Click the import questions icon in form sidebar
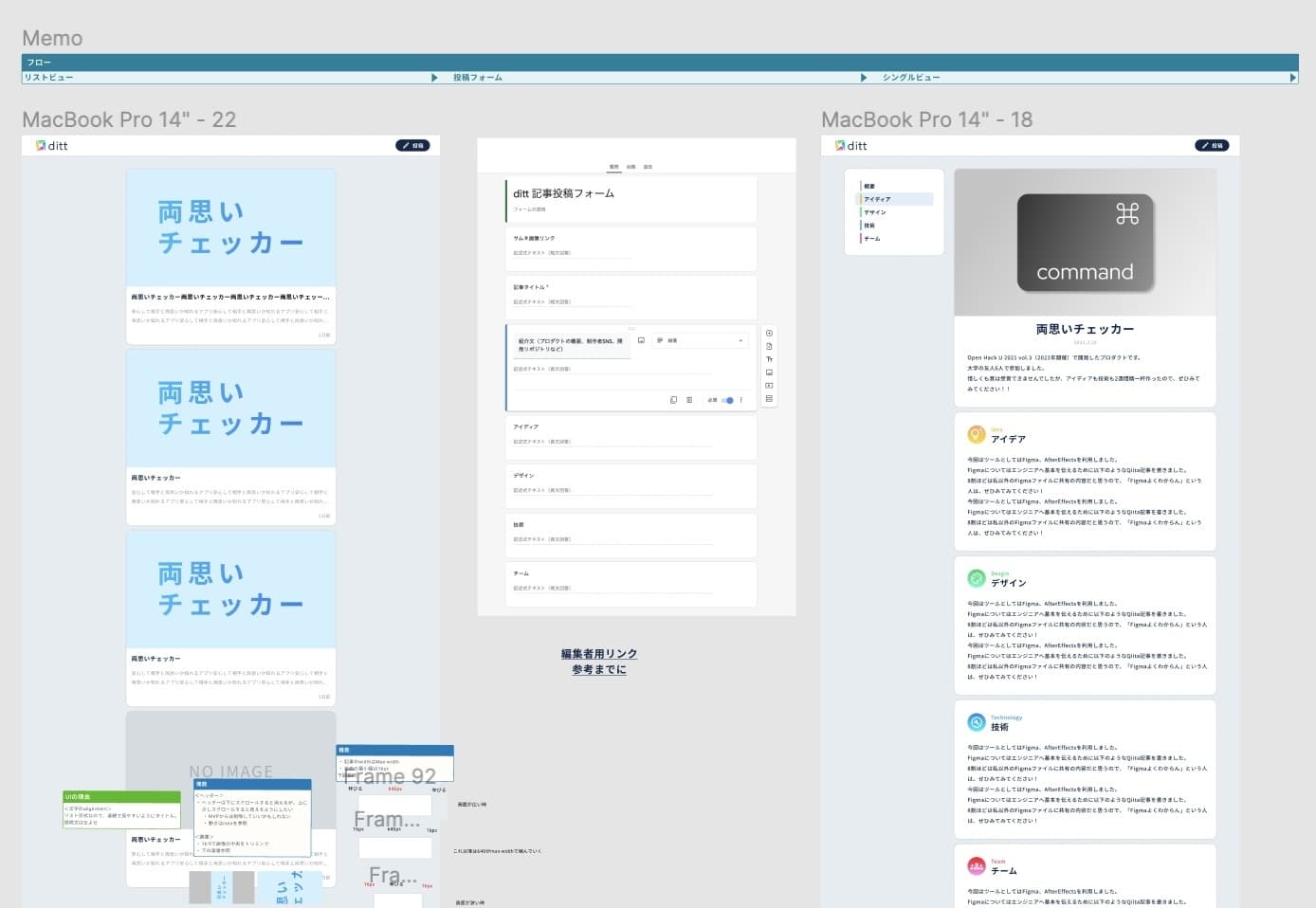The width and height of the screenshot is (1316, 908). pyautogui.click(x=769, y=346)
